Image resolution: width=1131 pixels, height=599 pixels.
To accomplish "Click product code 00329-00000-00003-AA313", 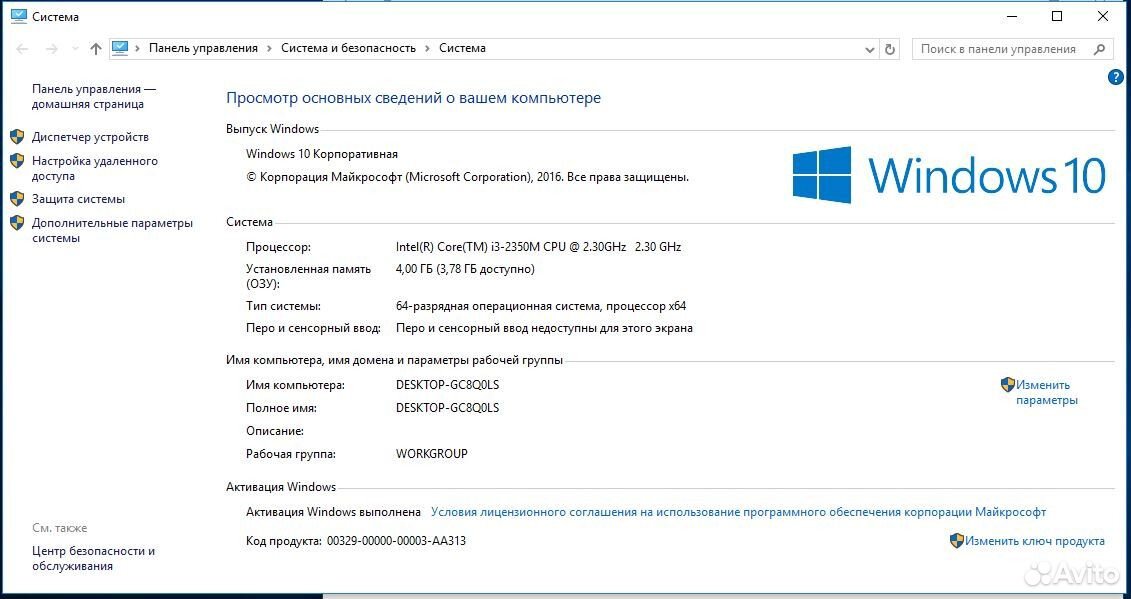I will pyautogui.click(x=396, y=541).
